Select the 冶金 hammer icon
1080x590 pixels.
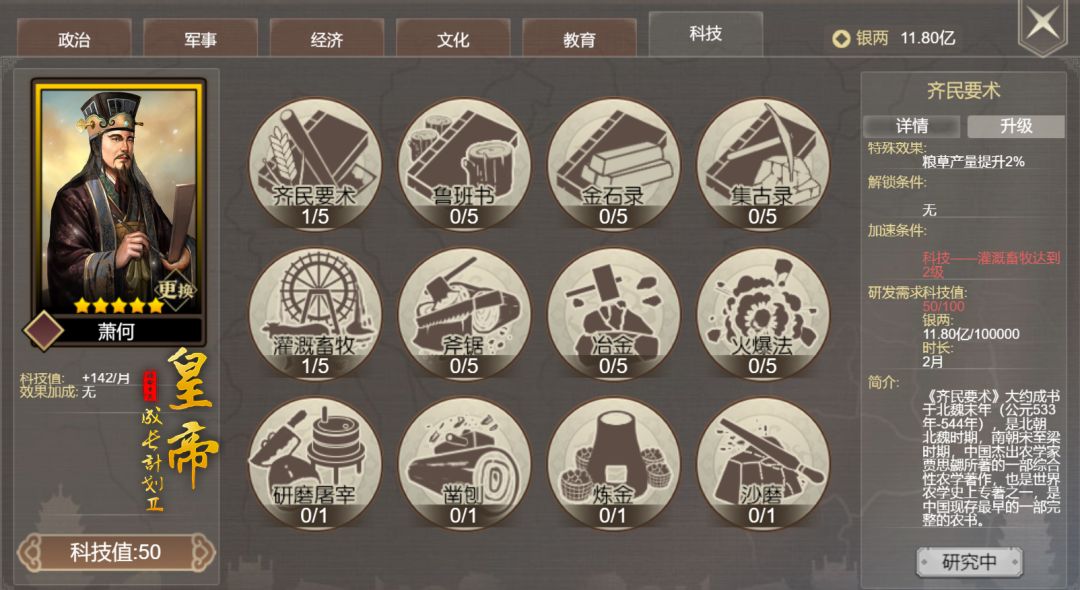coord(614,314)
